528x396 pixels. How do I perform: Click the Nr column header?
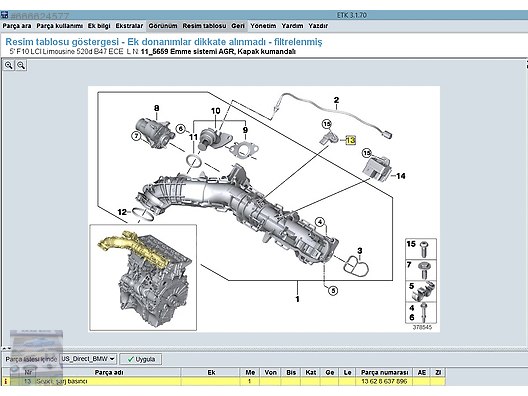click(x=29, y=372)
